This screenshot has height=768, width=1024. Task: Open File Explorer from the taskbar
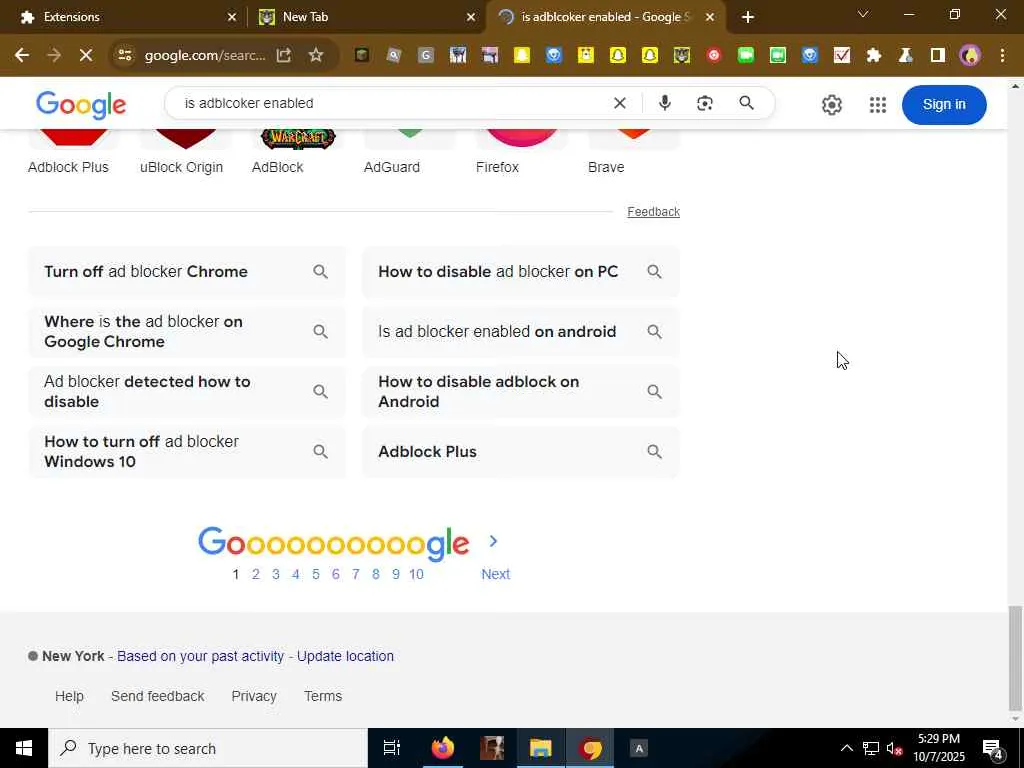(x=541, y=748)
